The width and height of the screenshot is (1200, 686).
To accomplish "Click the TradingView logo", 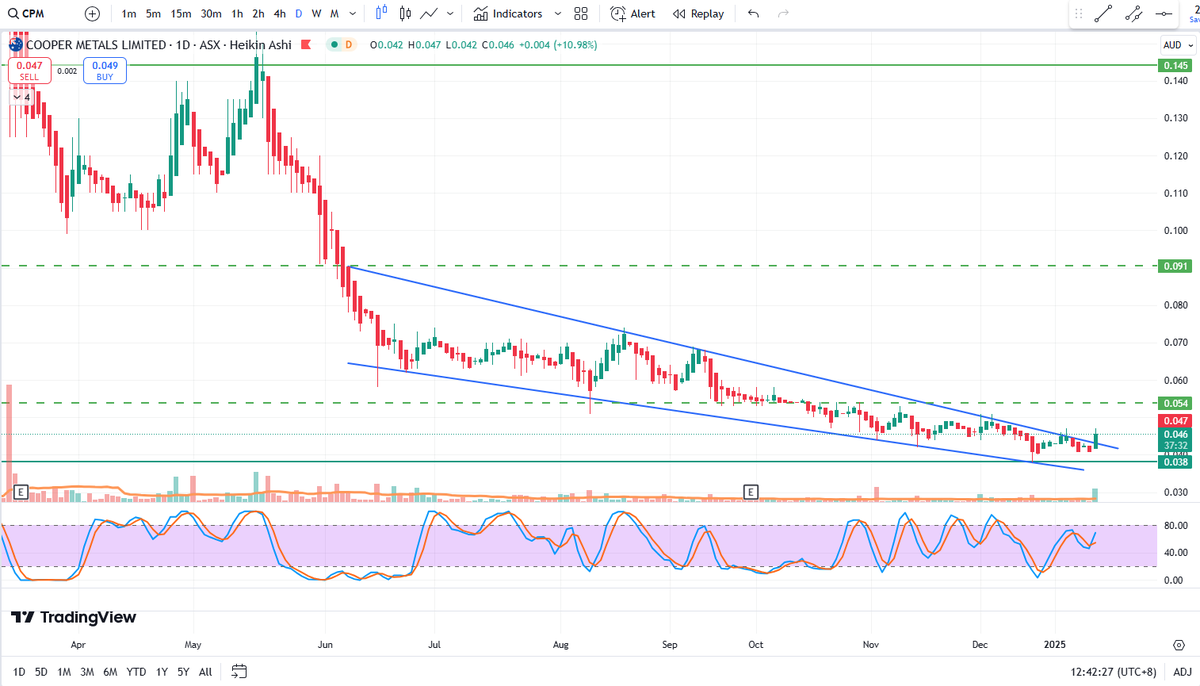I will coord(73,617).
